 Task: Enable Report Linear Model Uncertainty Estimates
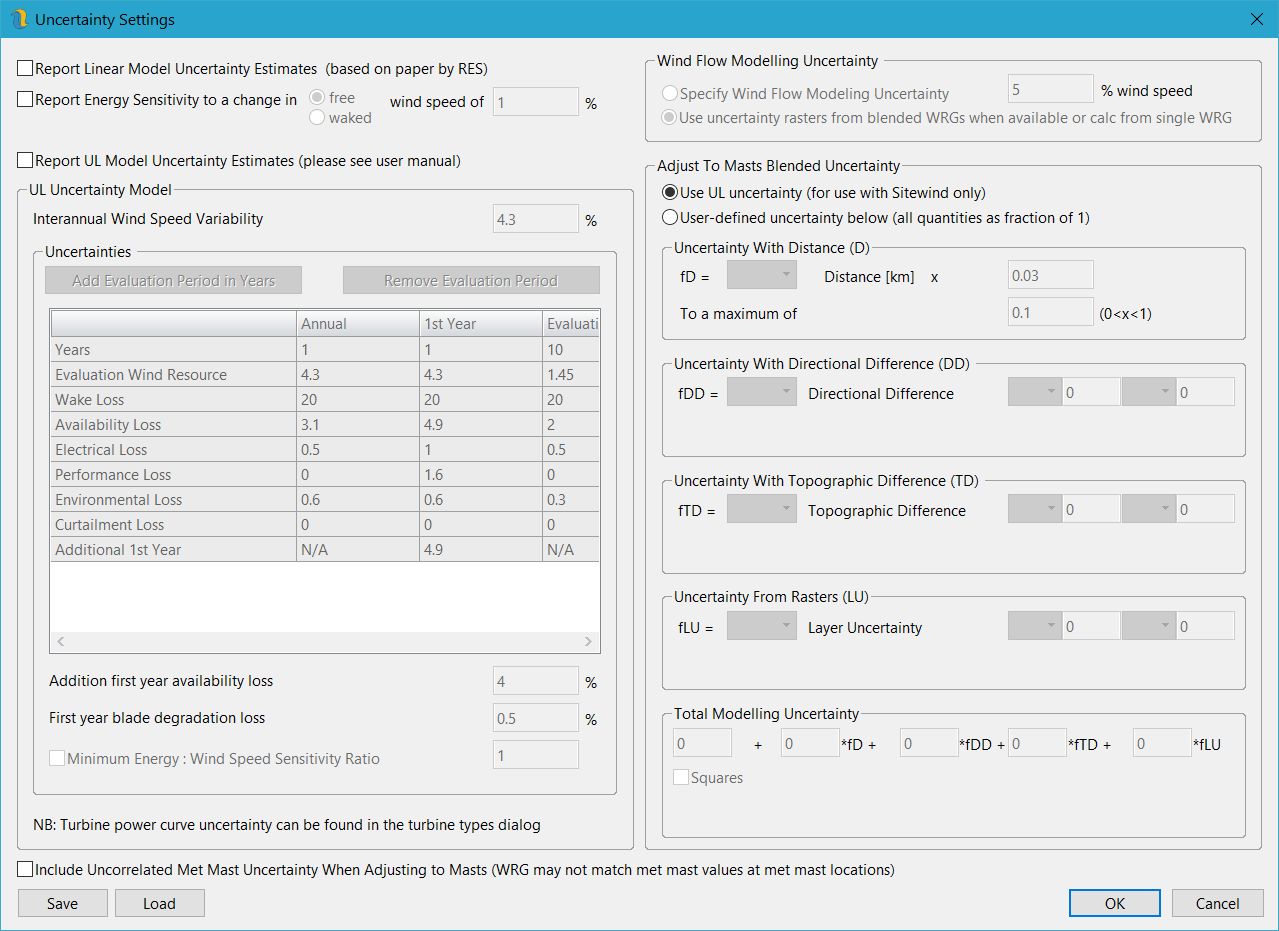pos(25,69)
